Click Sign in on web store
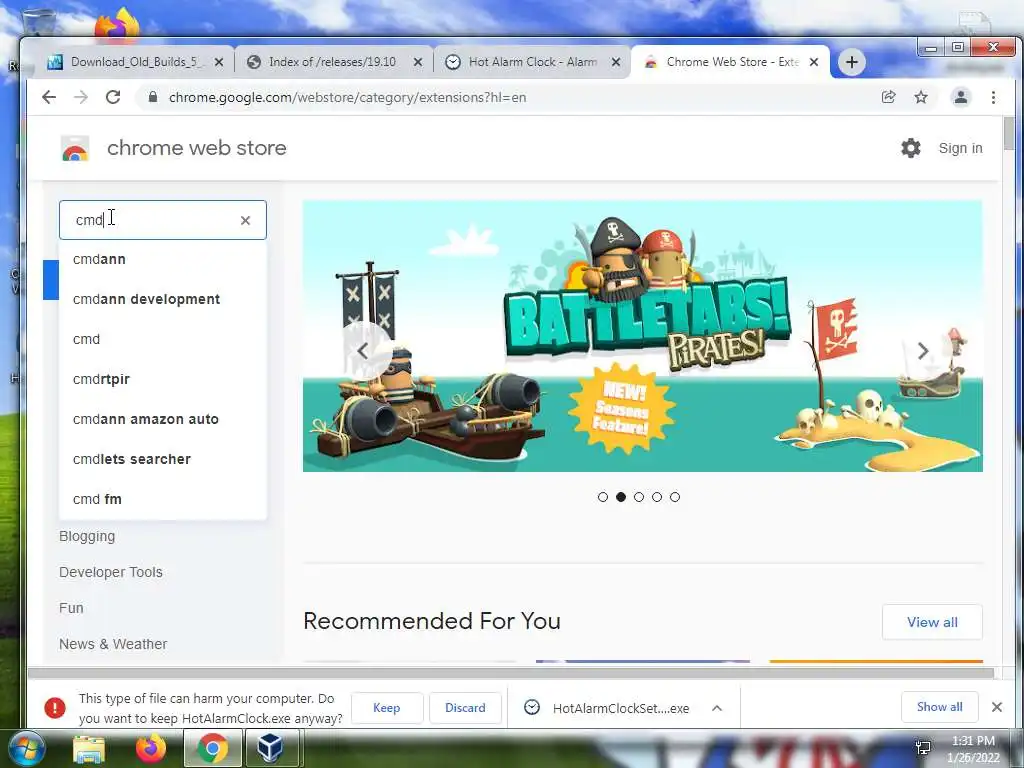Image resolution: width=1024 pixels, height=768 pixels. click(960, 148)
